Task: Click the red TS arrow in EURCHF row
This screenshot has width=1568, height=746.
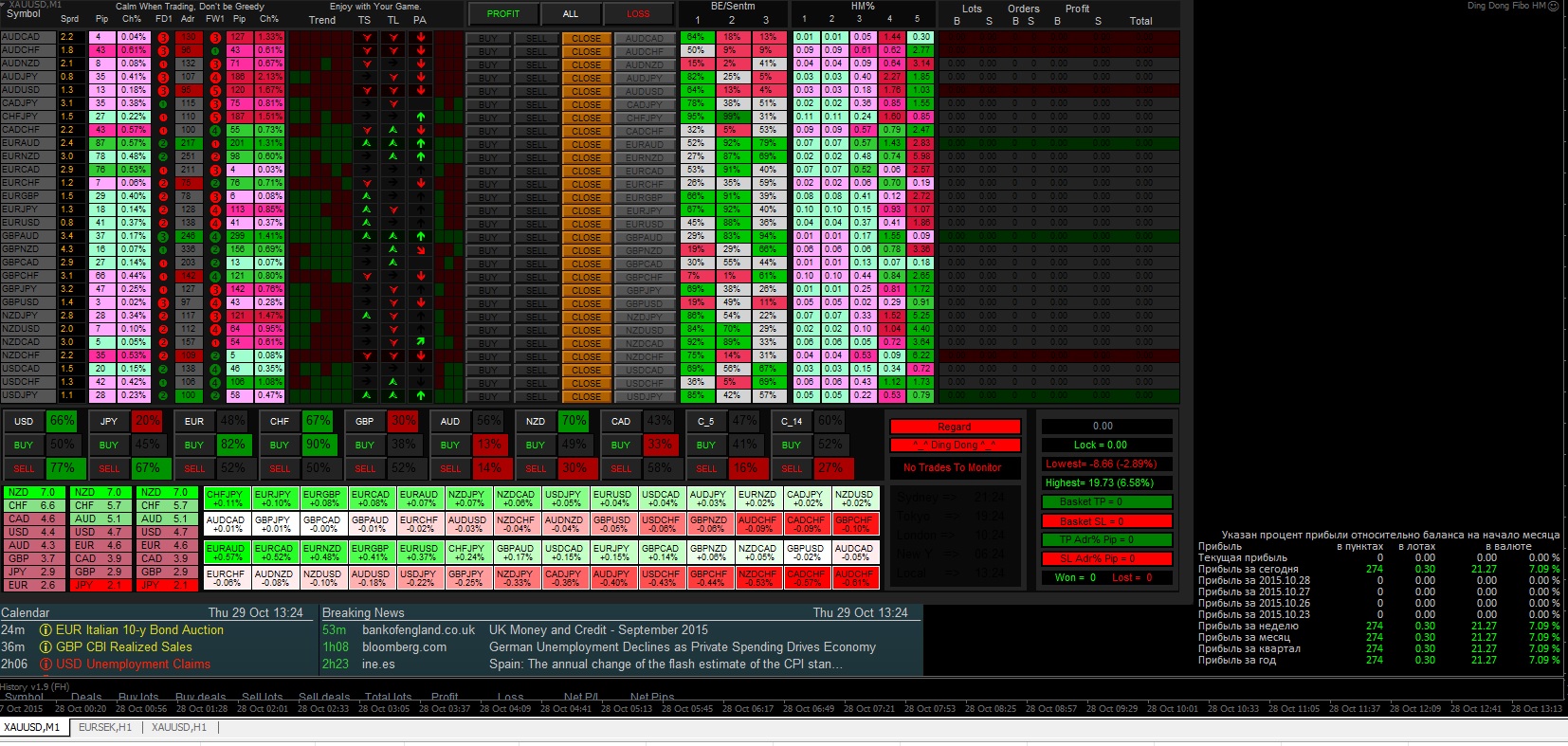Action: coord(367,184)
